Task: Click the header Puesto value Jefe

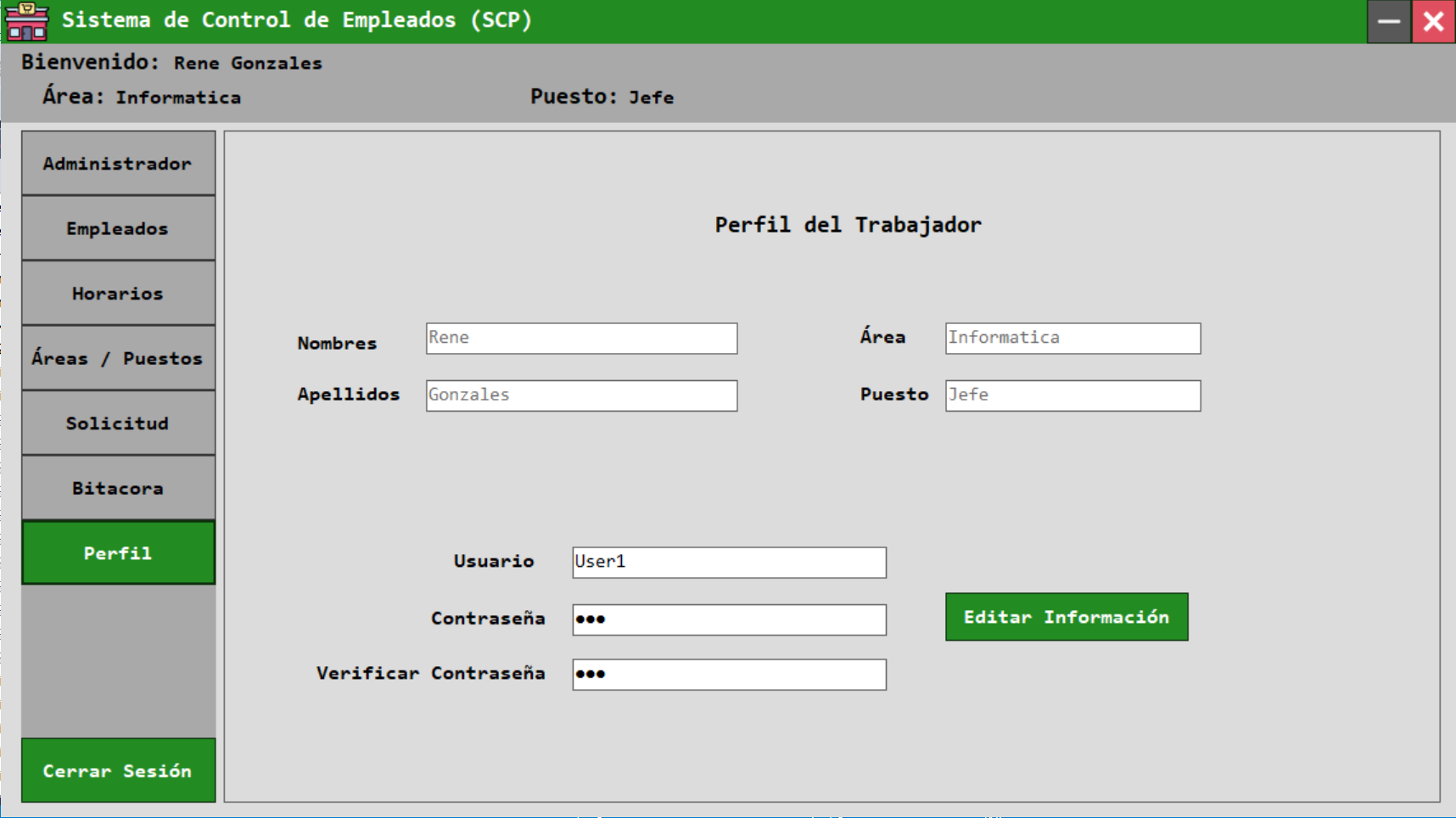Action: pyautogui.click(x=651, y=98)
